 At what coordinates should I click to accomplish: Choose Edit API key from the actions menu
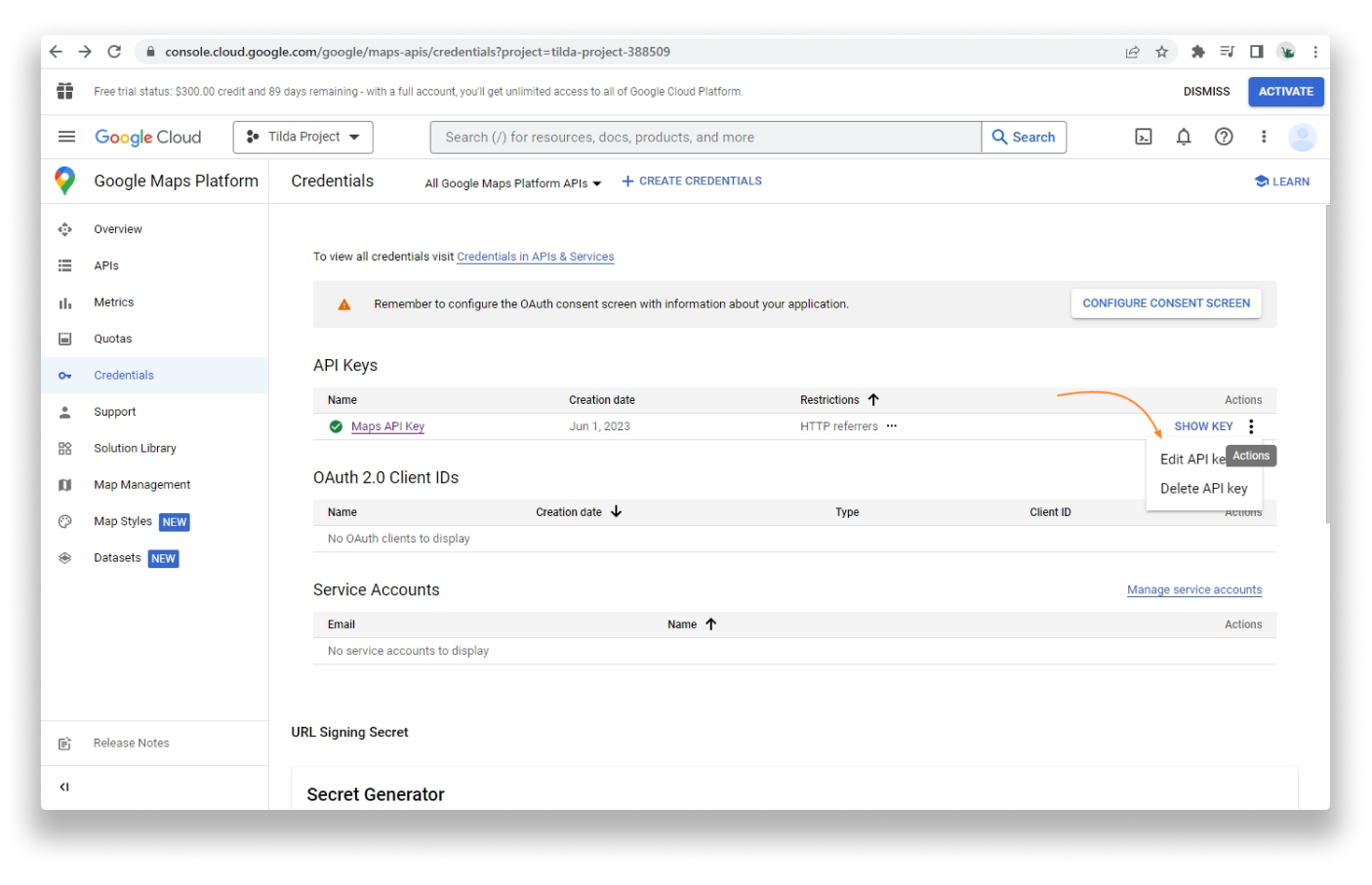pos(1192,459)
